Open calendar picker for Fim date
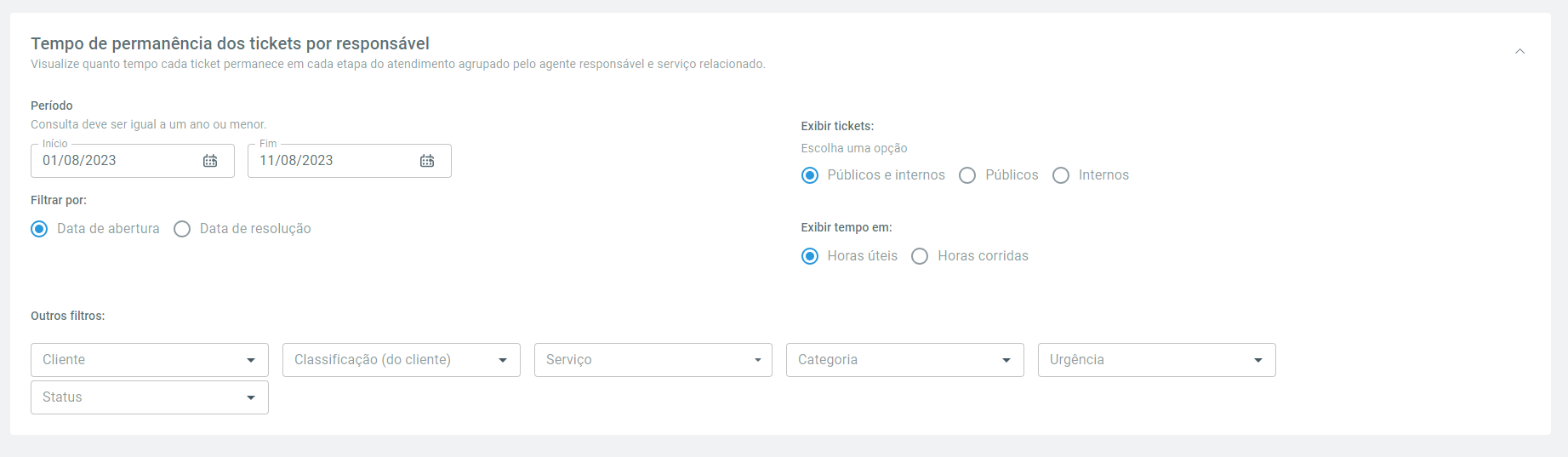The image size is (1568, 457). coord(427,161)
